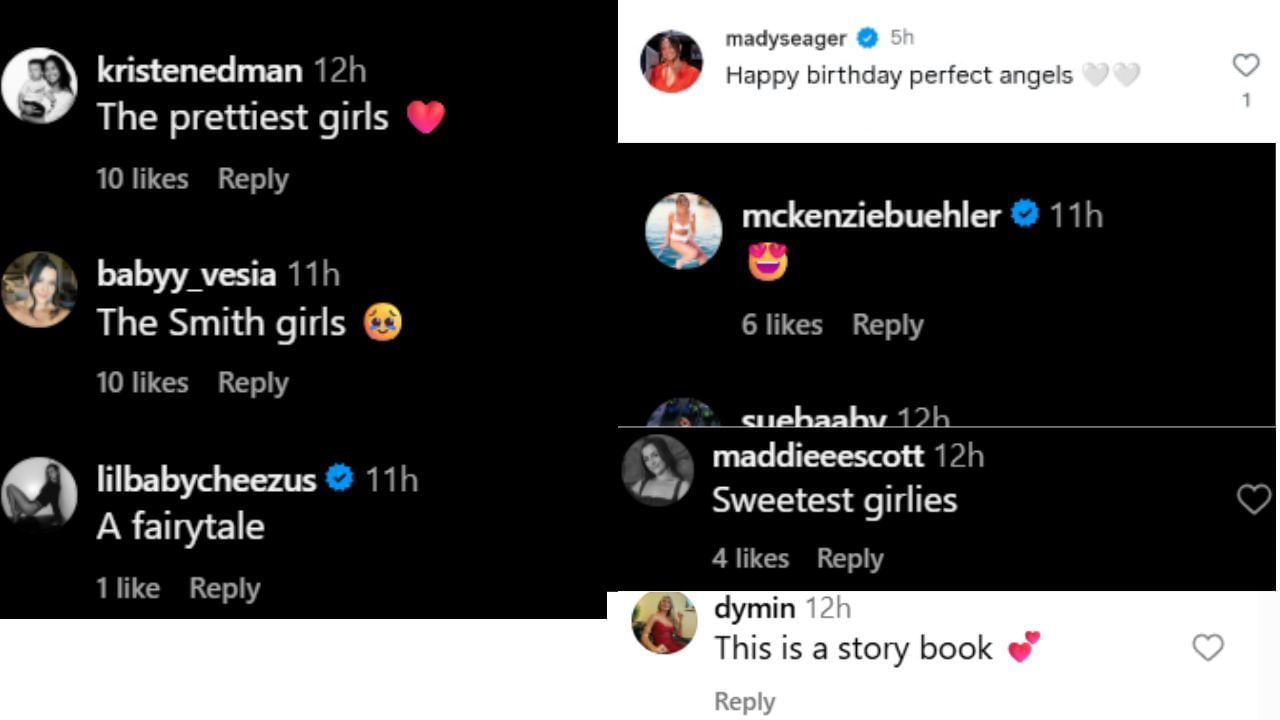
Task: View the 10 likes on kristenedman's comment
Action: [x=142, y=179]
